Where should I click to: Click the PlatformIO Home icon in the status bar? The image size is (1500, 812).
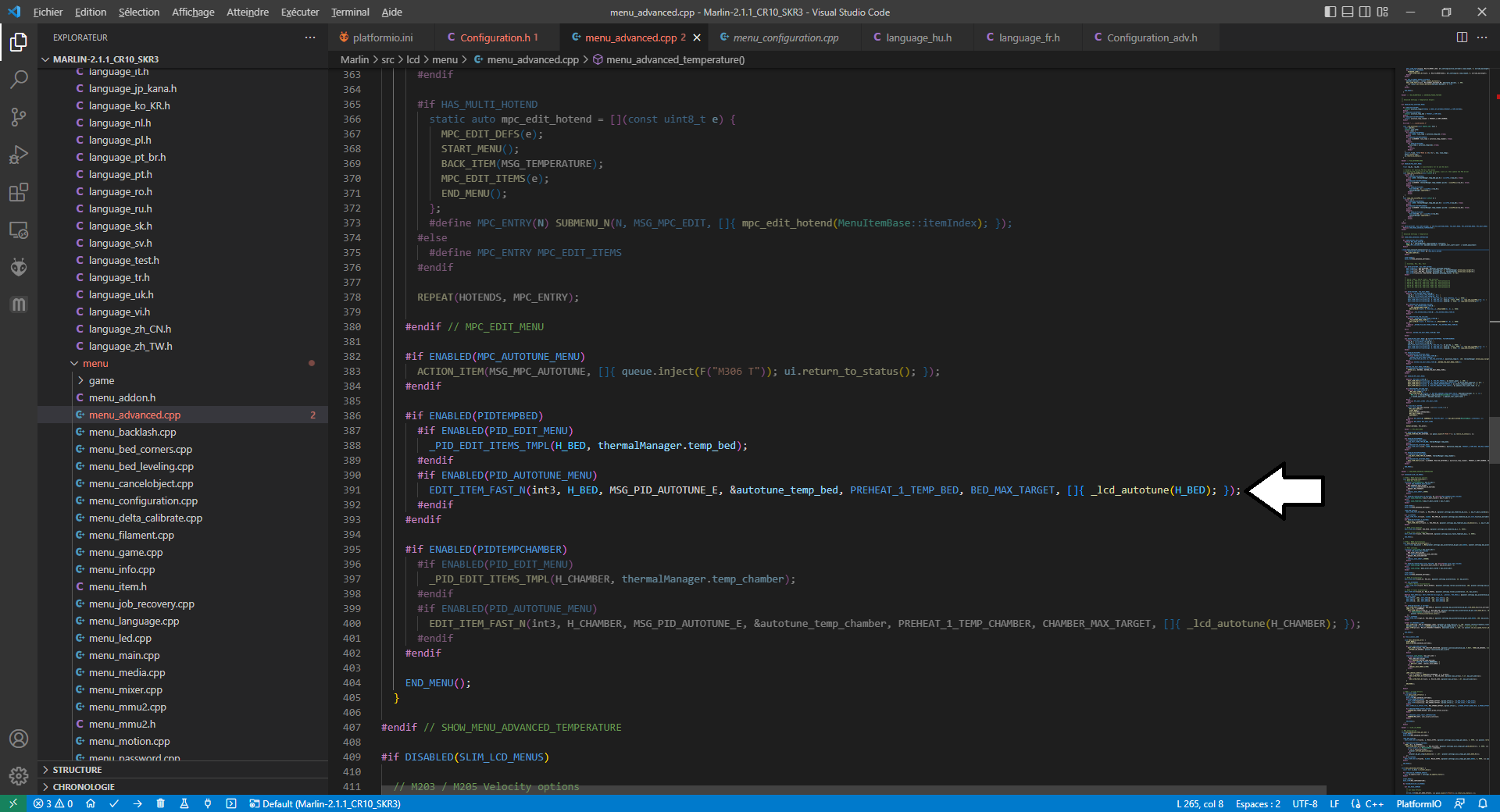pos(91,803)
